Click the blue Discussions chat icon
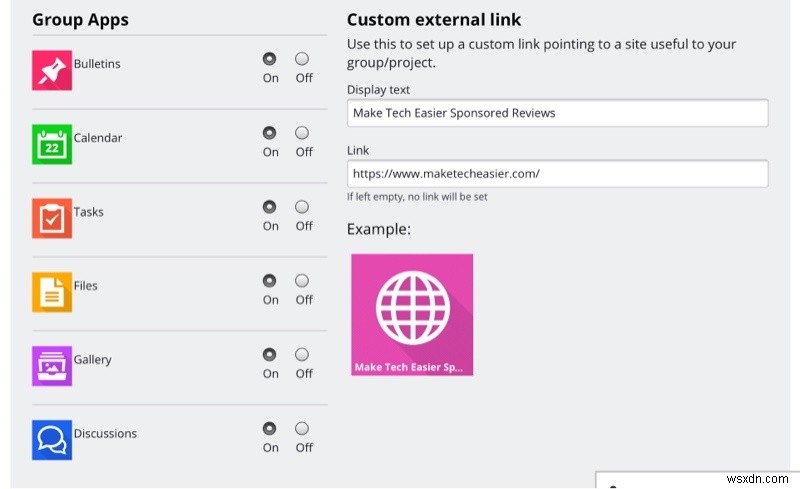This screenshot has height=489, width=800. [52, 440]
